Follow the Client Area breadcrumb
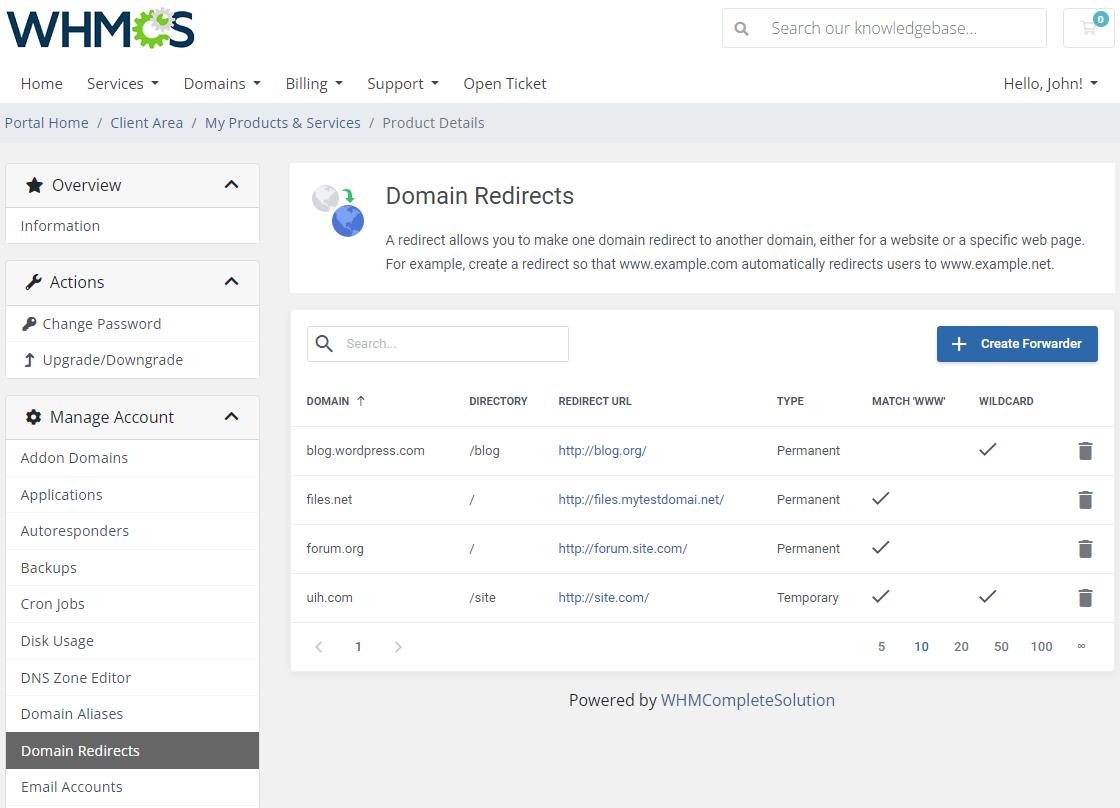 [146, 123]
